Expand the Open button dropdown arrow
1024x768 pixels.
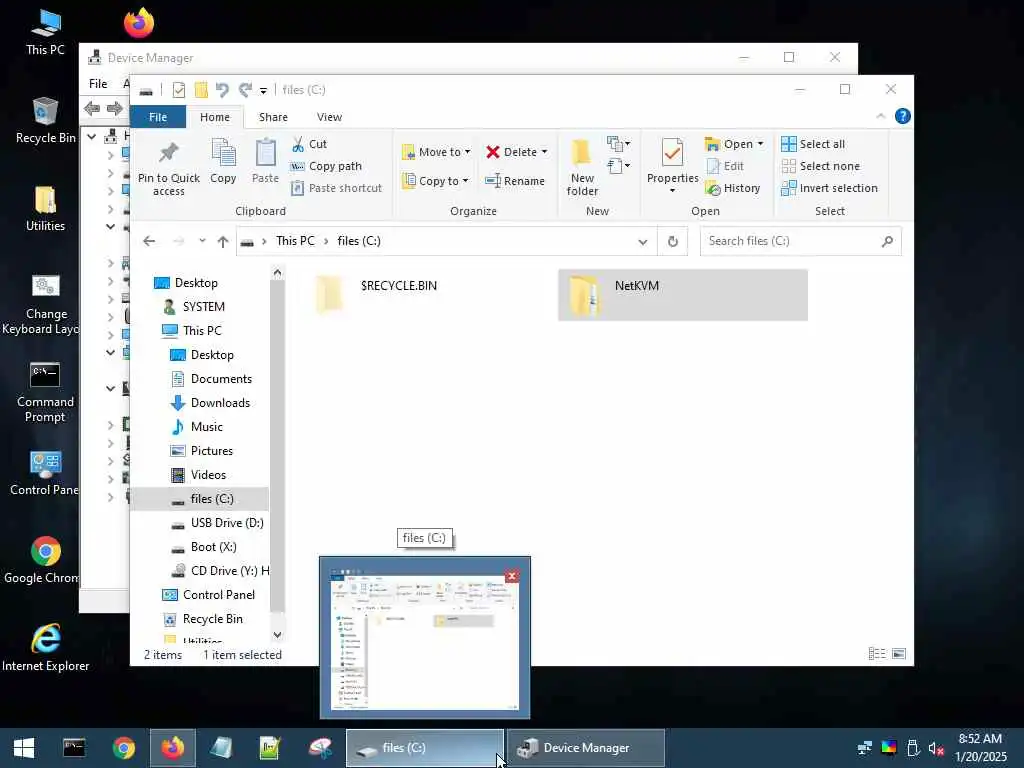point(760,144)
